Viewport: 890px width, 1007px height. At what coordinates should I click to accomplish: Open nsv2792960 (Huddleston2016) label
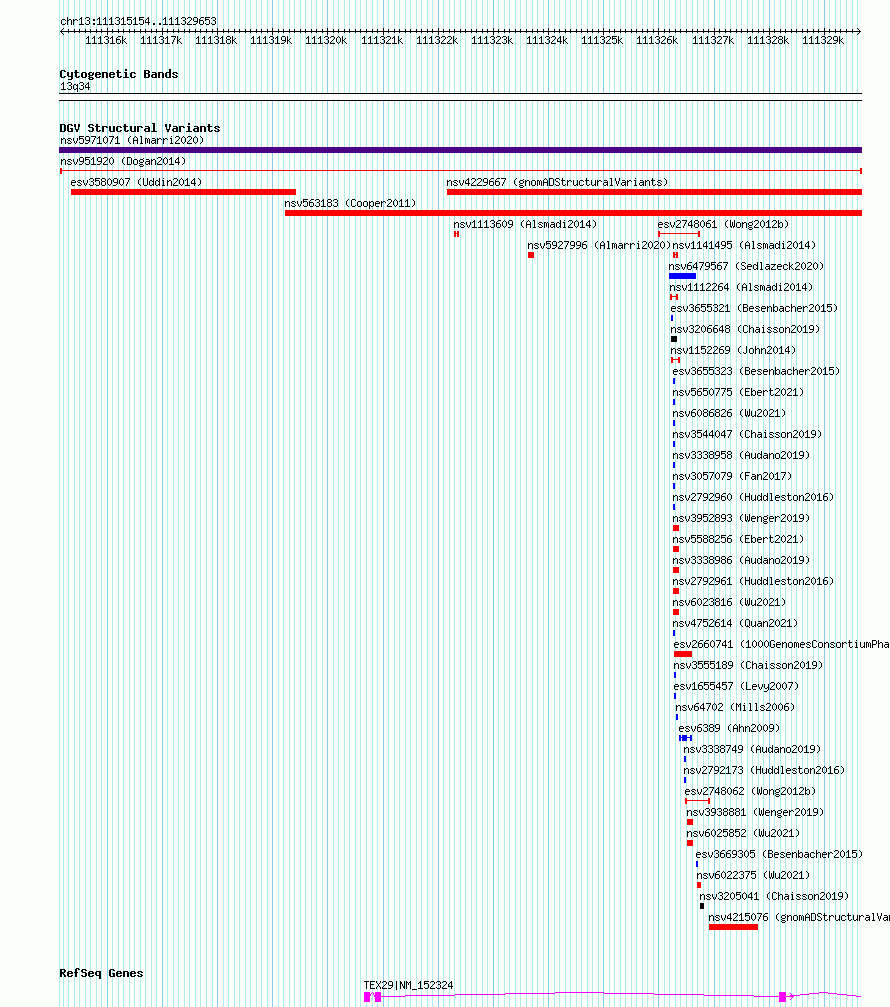(x=753, y=498)
